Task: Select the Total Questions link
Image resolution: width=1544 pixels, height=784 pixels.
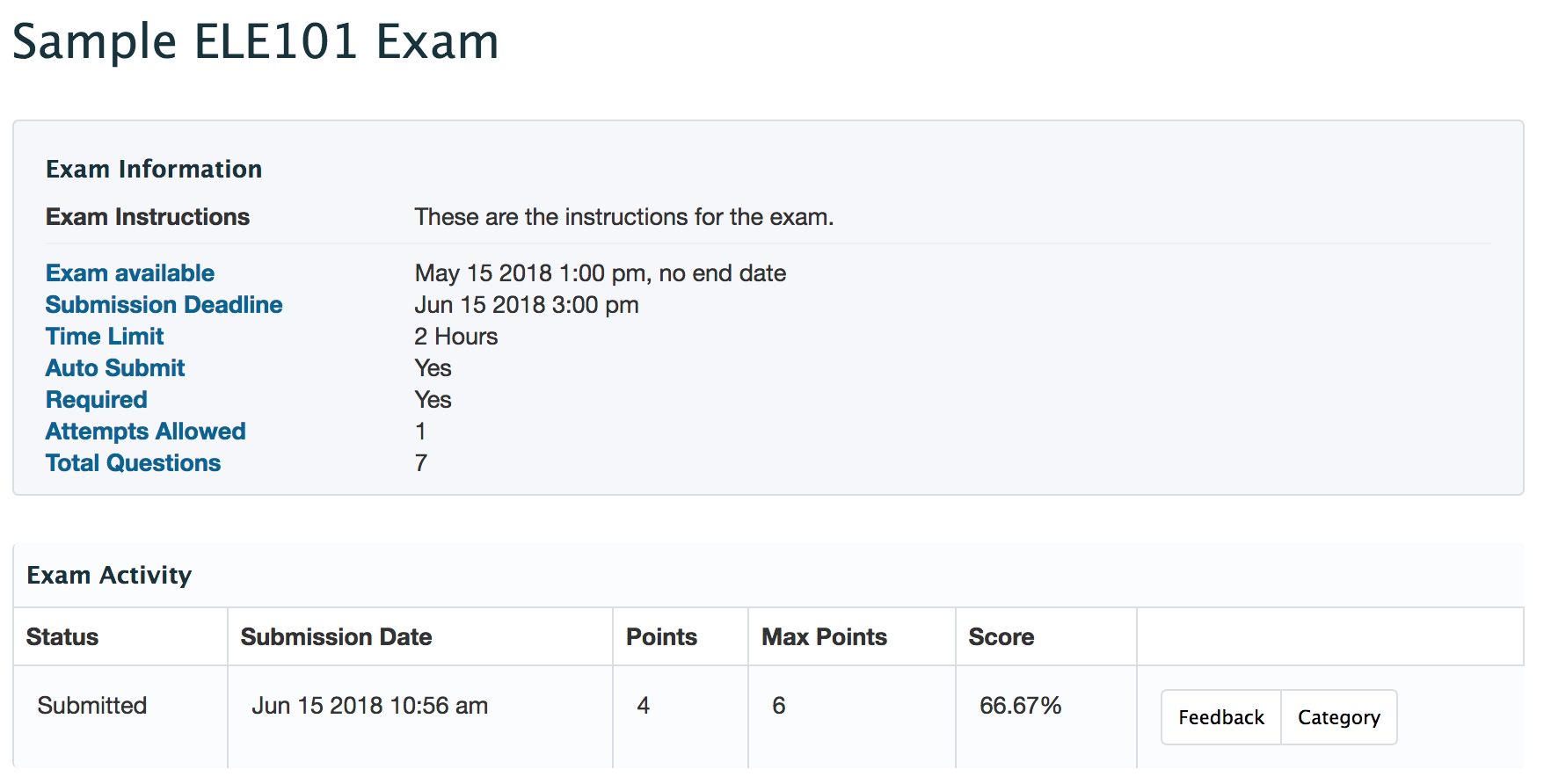Action: (x=133, y=463)
